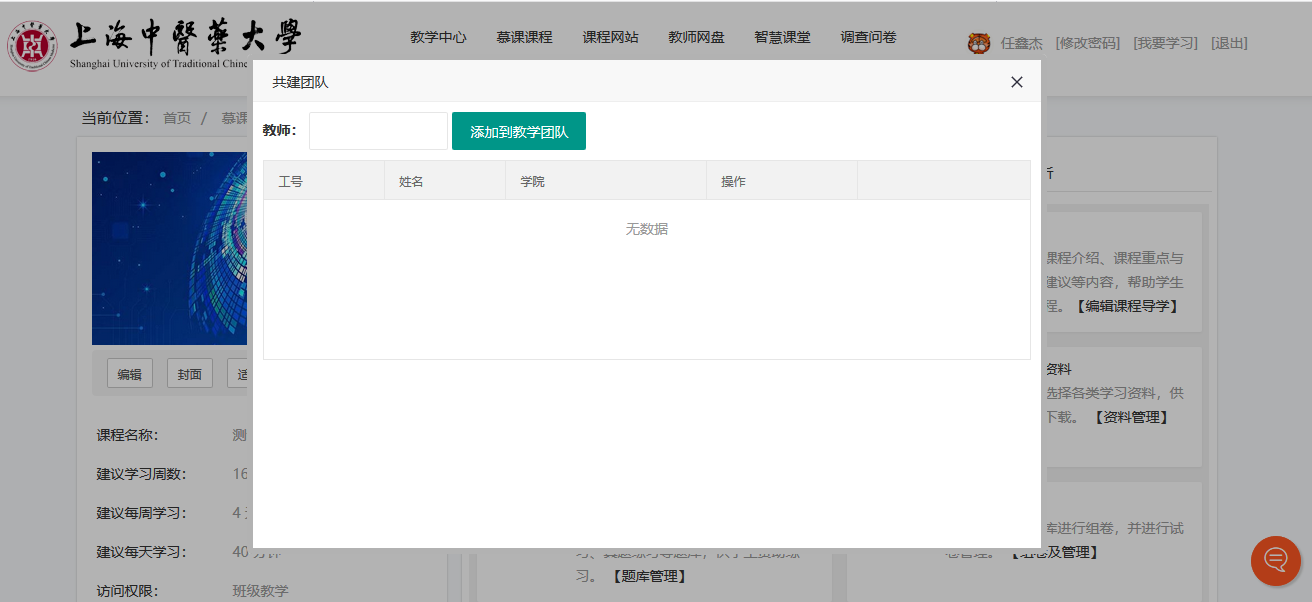The height and width of the screenshot is (602, 1312).
Task: Open 教师网盘 in top navigation
Action: pos(696,38)
